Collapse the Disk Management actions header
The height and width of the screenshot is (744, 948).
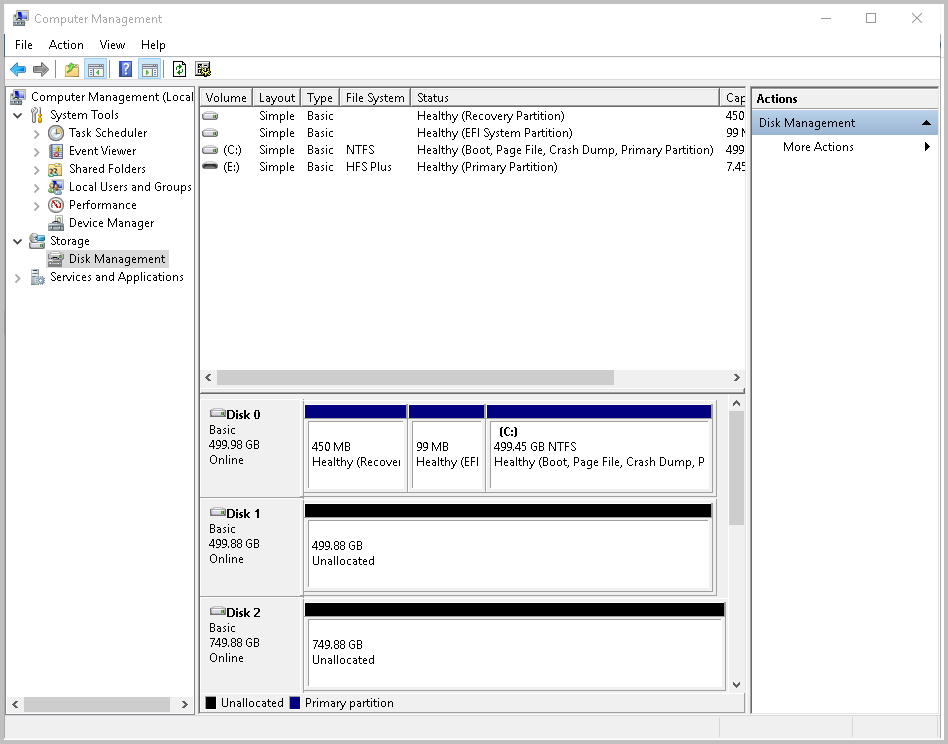tap(926, 123)
